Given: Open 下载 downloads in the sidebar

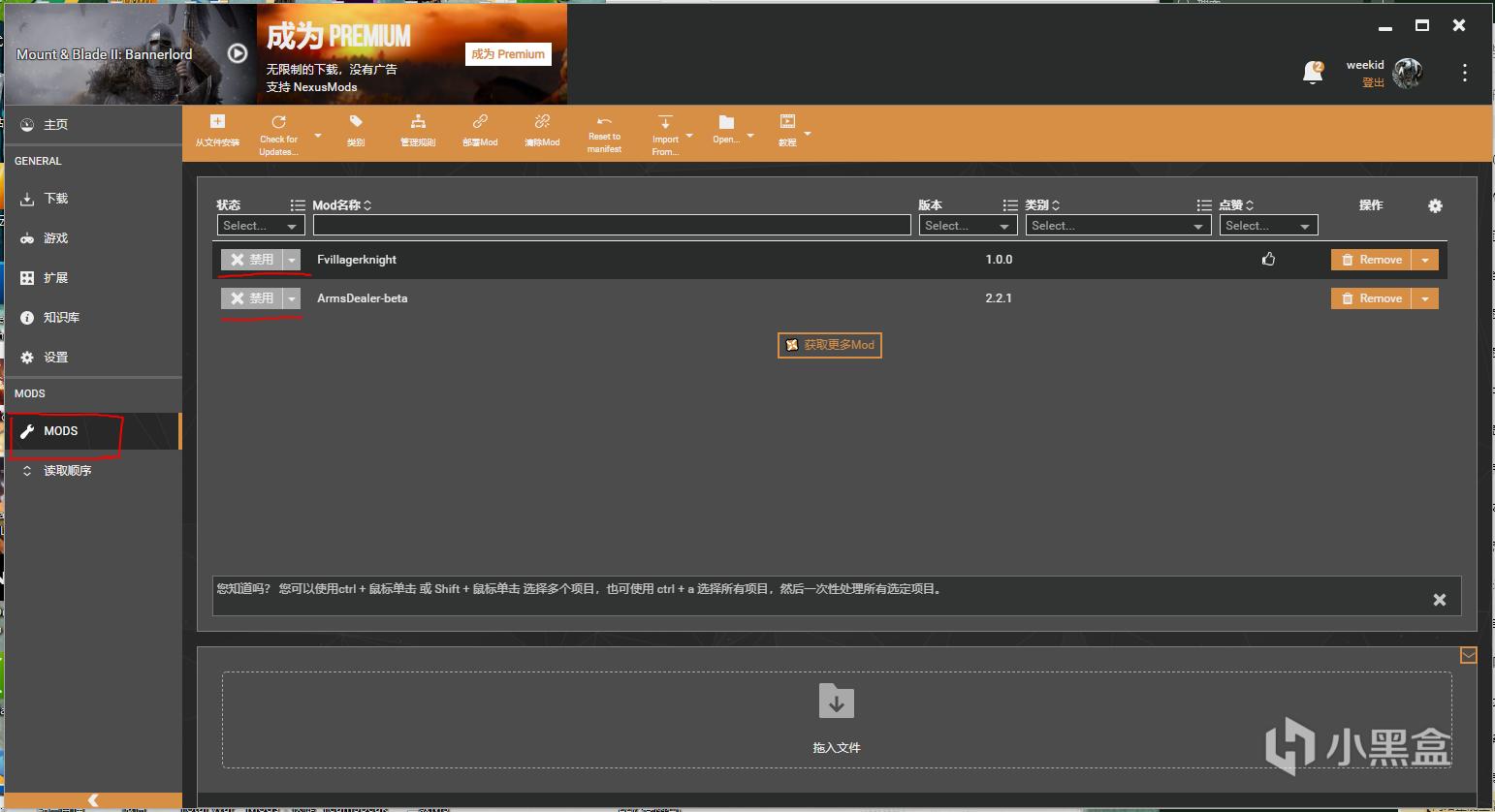Looking at the screenshot, I should tap(93, 199).
